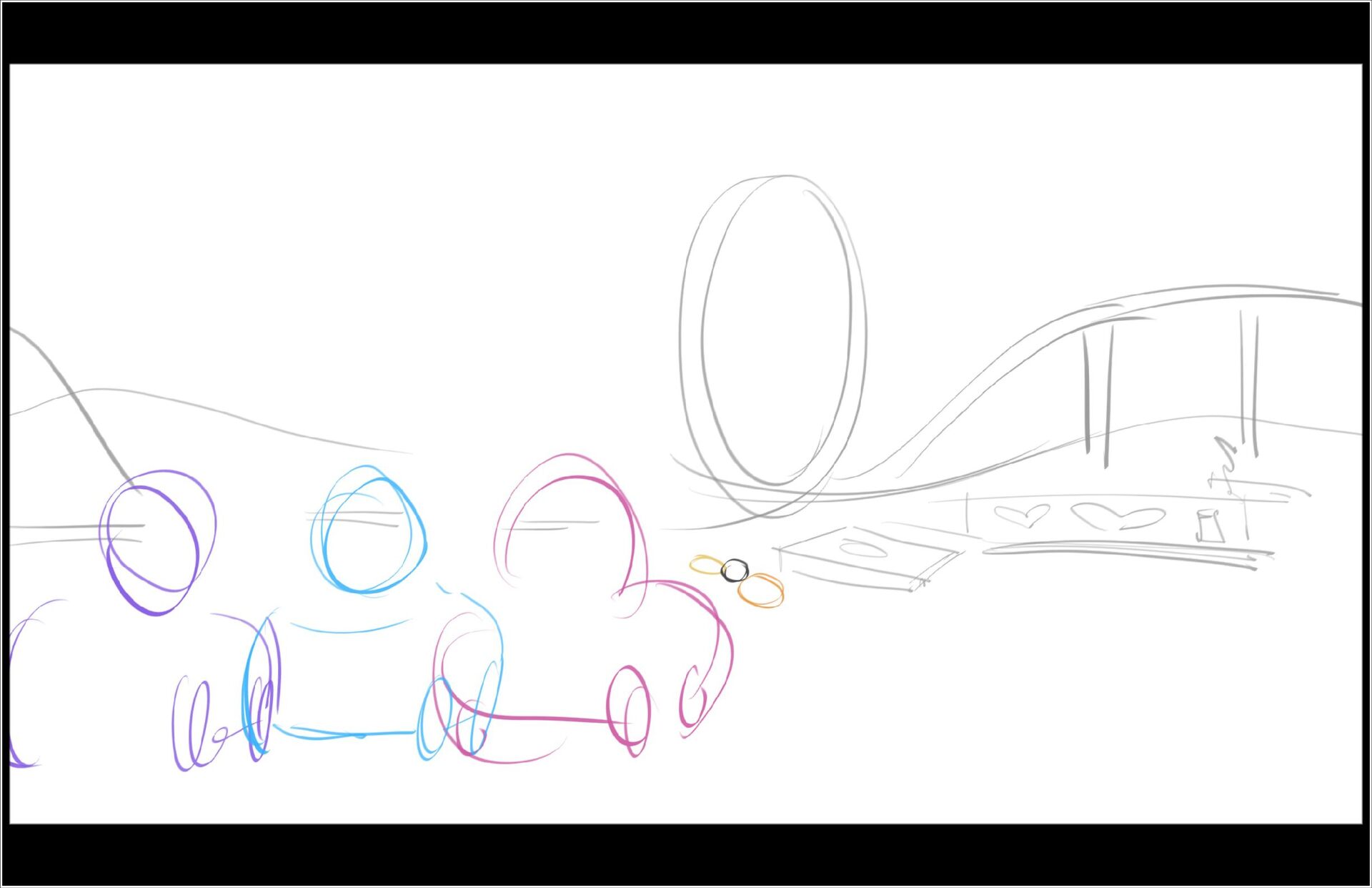Click the yellow oval left of black circle
The height and width of the screenshot is (888, 1372).
pyautogui.click(x=705, y=566)
